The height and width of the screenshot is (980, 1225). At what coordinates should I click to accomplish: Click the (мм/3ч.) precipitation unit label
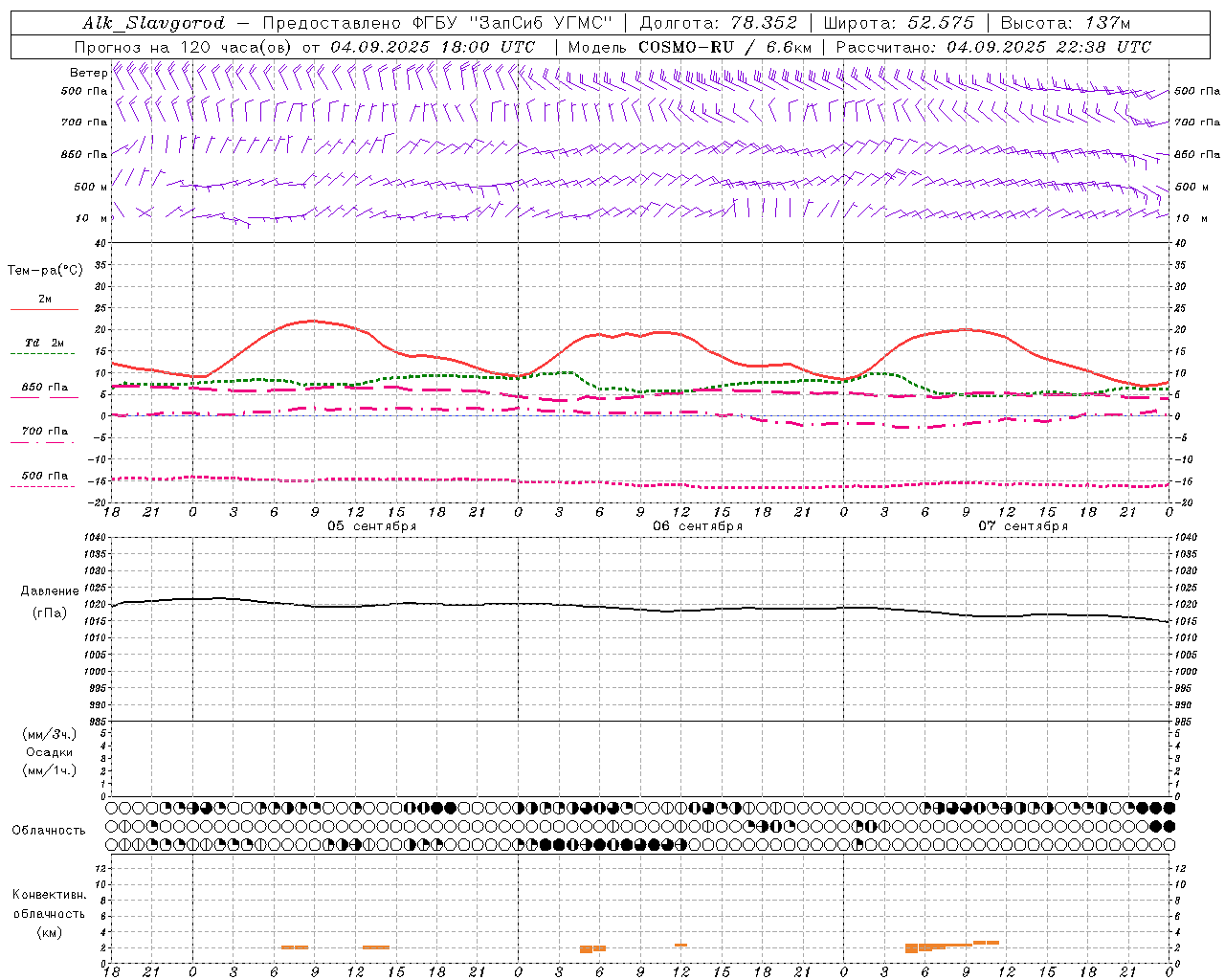click(x=50, y=734)
